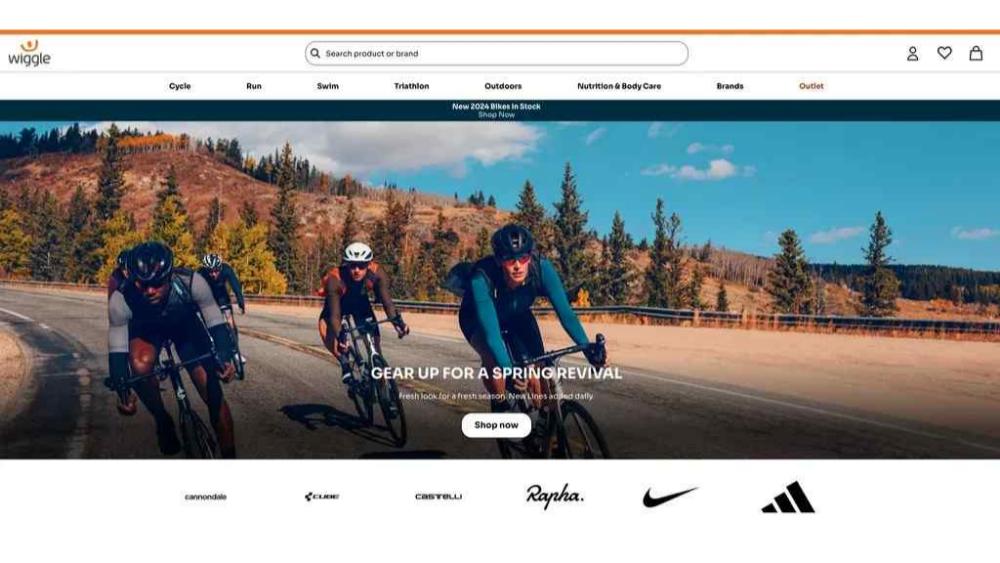Select the Rapha brand logo
The image size is (1000, 563).
coord(554,496)
